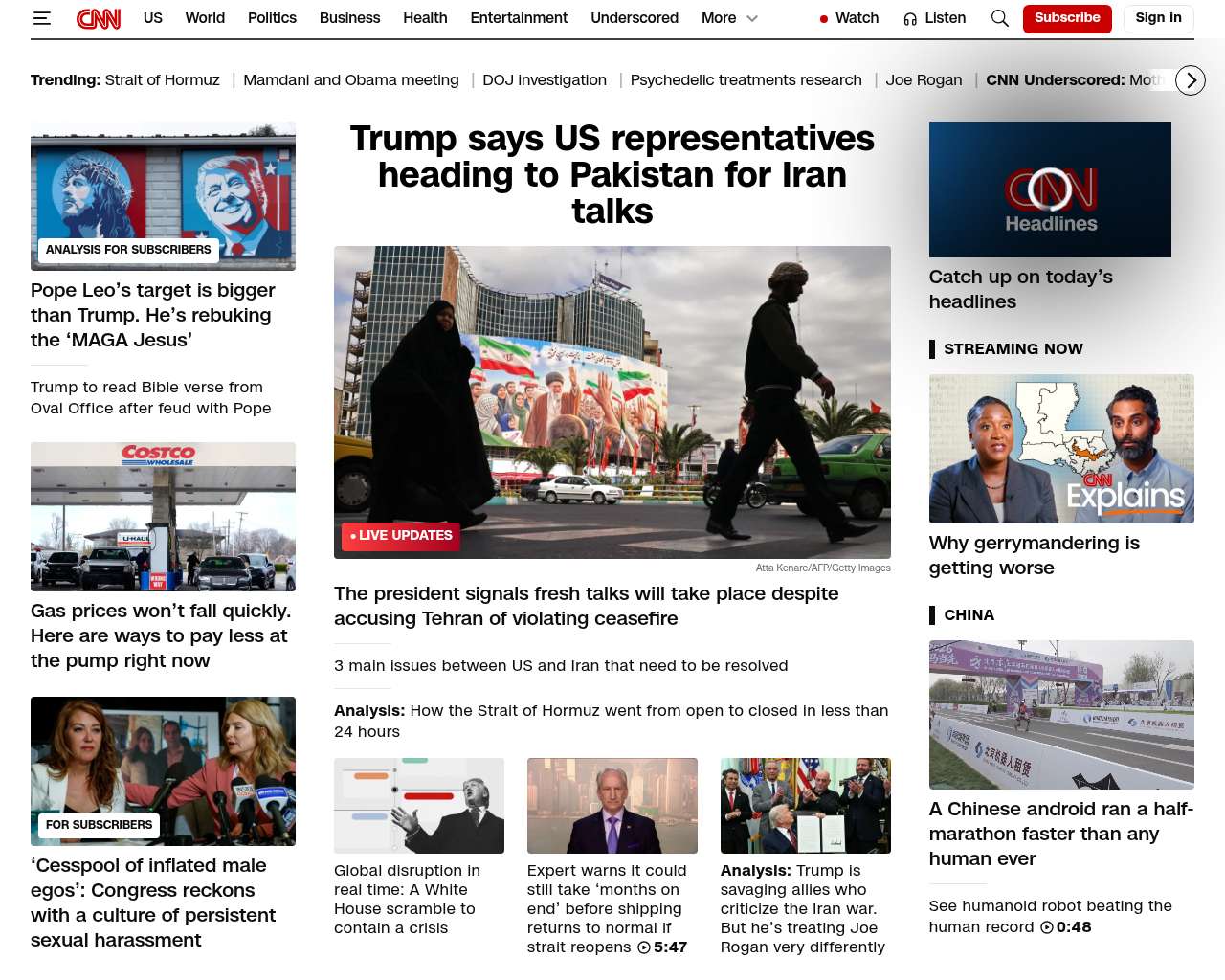The width and height of the screenshot is (1225, 980).
Task: Go to the Politics section
Action: (x=272, y=18)
